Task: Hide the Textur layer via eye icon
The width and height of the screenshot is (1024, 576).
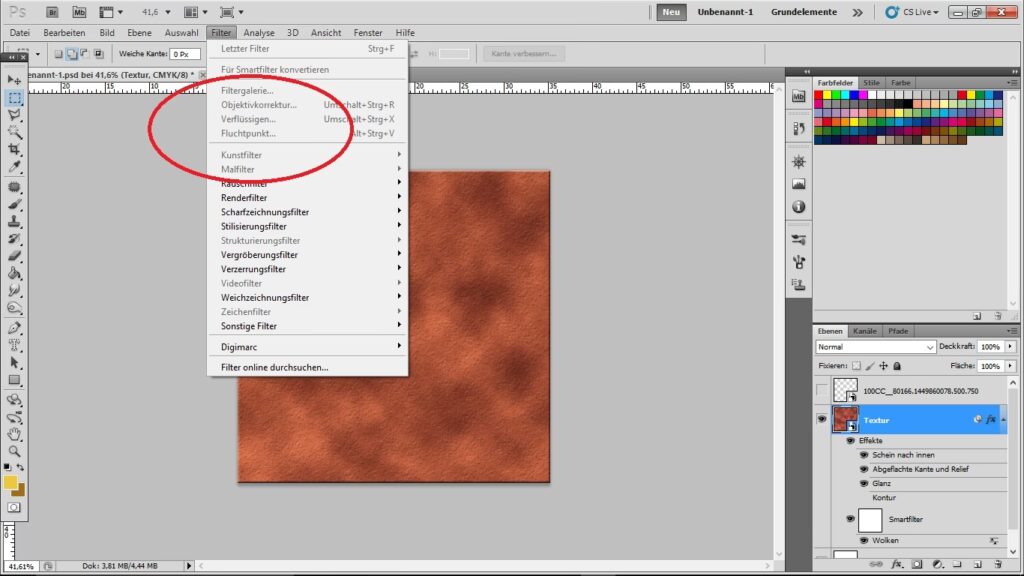Action: pos(822,420)
